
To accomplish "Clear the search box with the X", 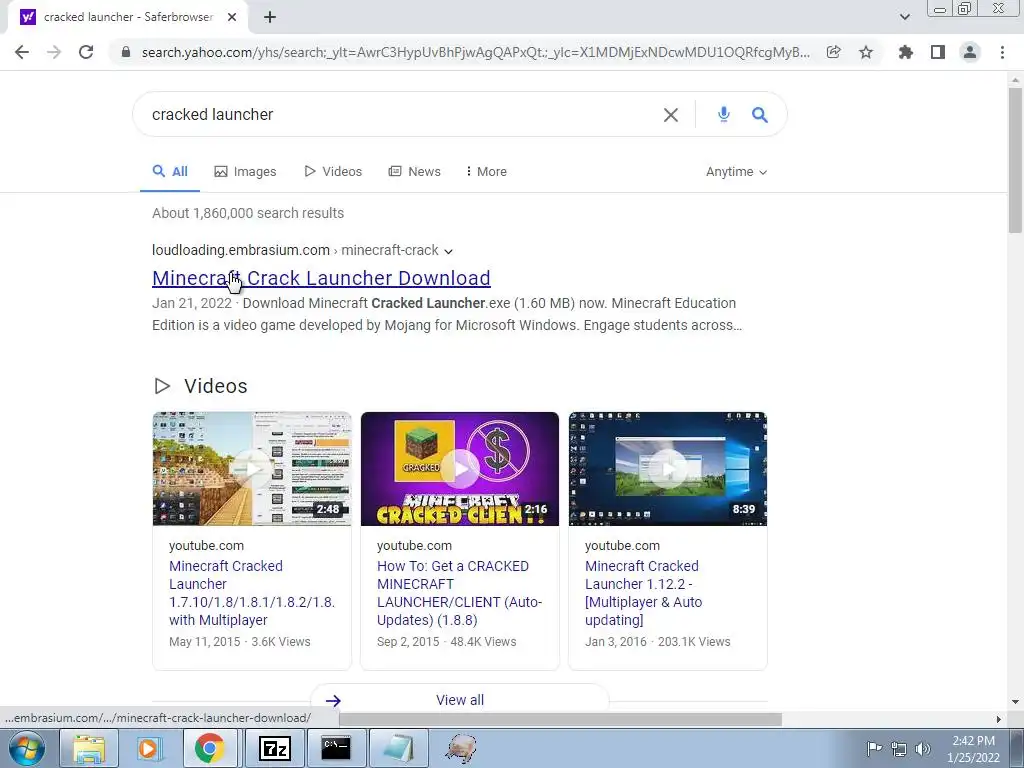I will pyautogui.click(x=671, y=115).
